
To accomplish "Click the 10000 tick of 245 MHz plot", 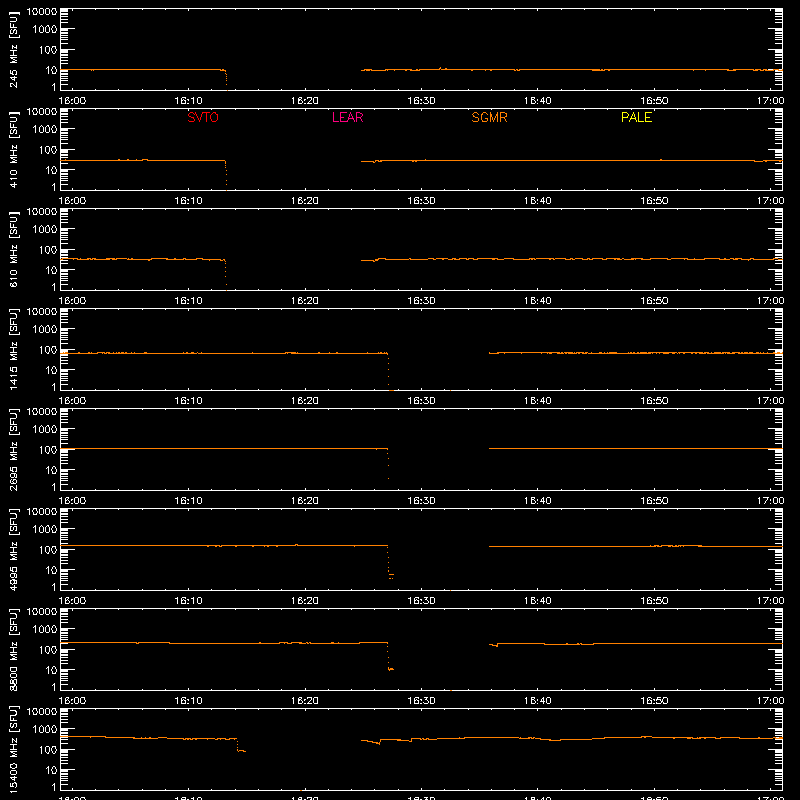I will pos(42,11).
